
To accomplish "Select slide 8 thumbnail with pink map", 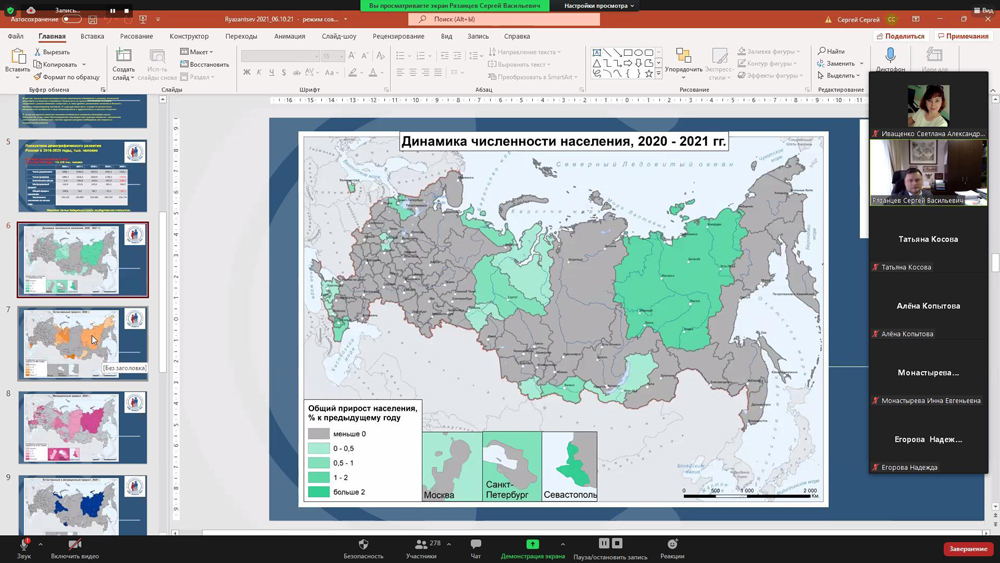I will [x=82, y=427].
